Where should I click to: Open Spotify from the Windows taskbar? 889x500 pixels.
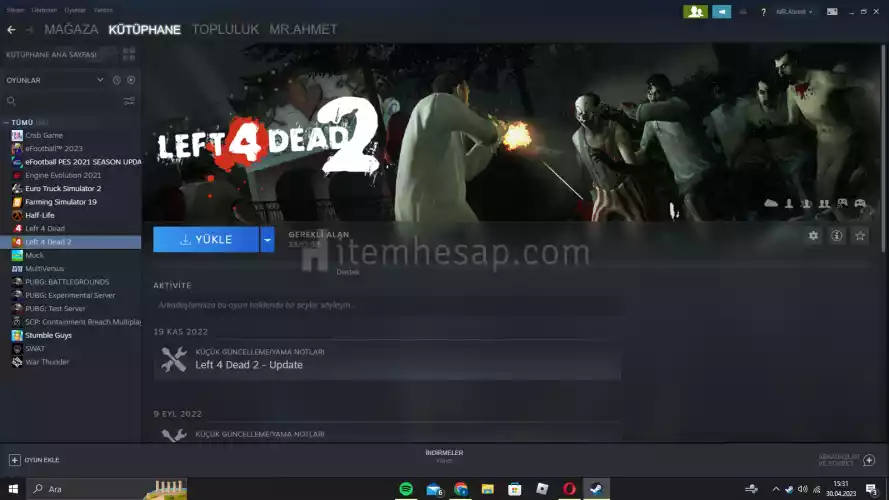[x=406, y=489]
